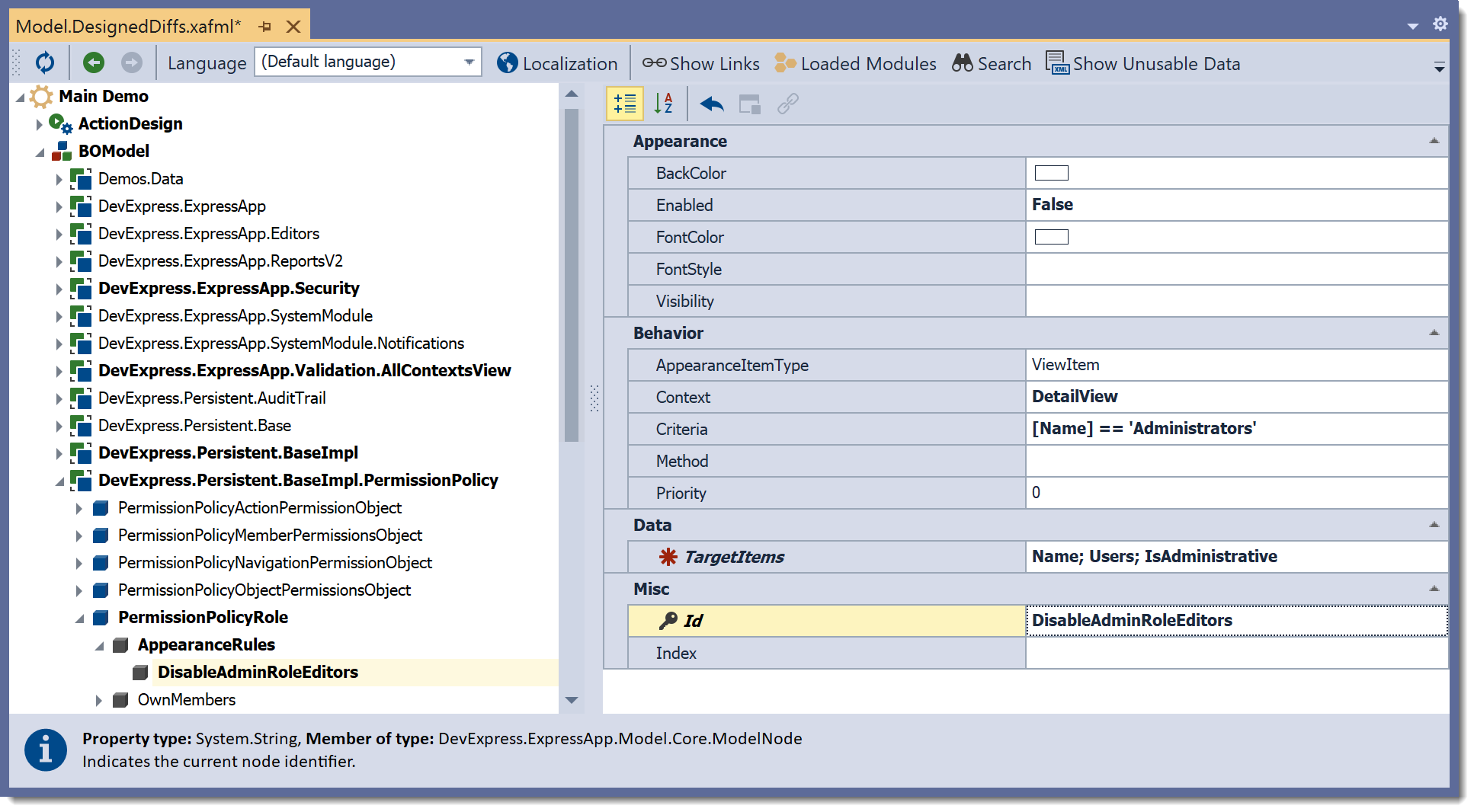The image size is (1474, 812).
Task: Select the Model.DesignedDiffs.xafml document tab
Action: coord(128,27)
